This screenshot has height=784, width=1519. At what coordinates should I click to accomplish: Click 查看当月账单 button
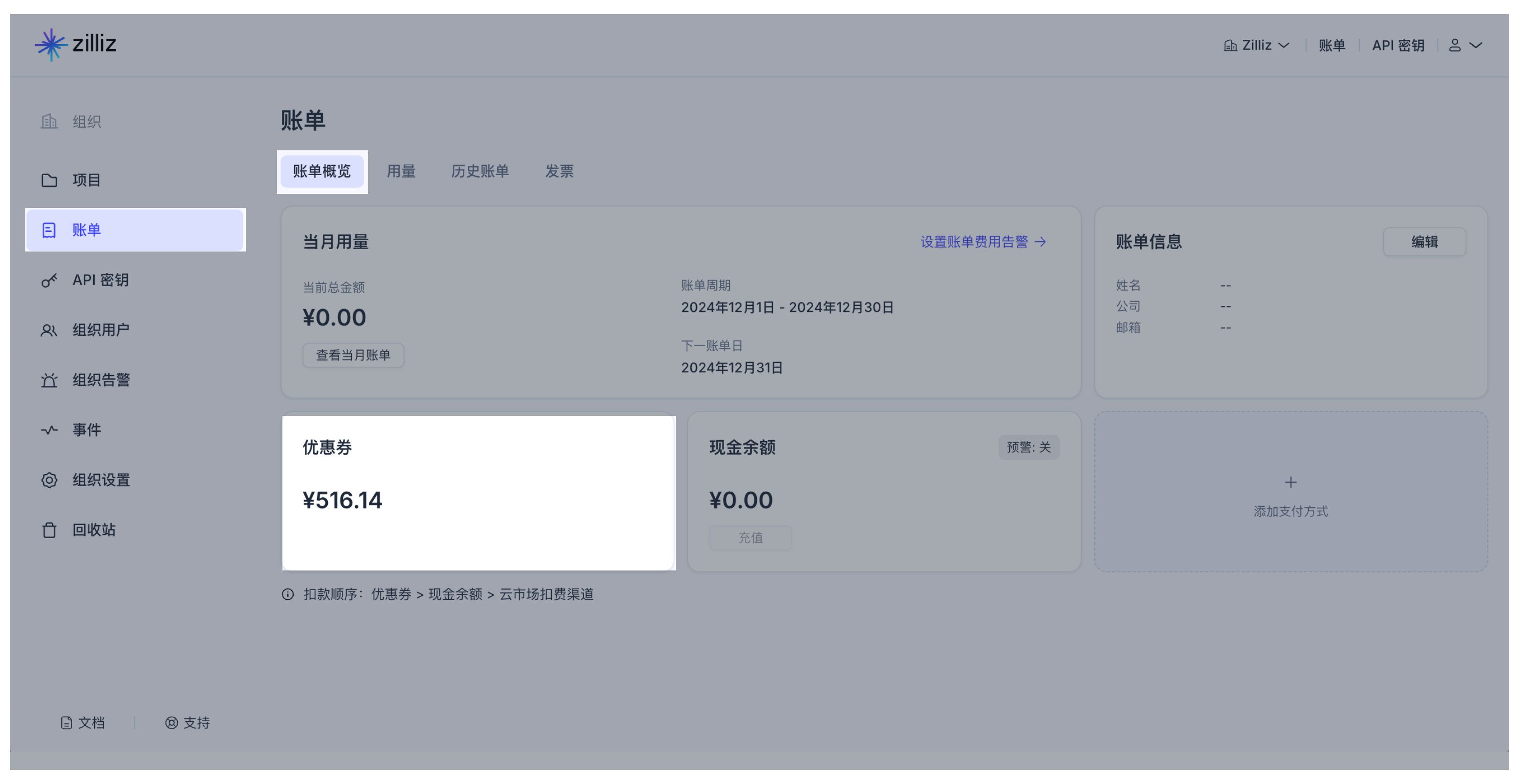353,355
